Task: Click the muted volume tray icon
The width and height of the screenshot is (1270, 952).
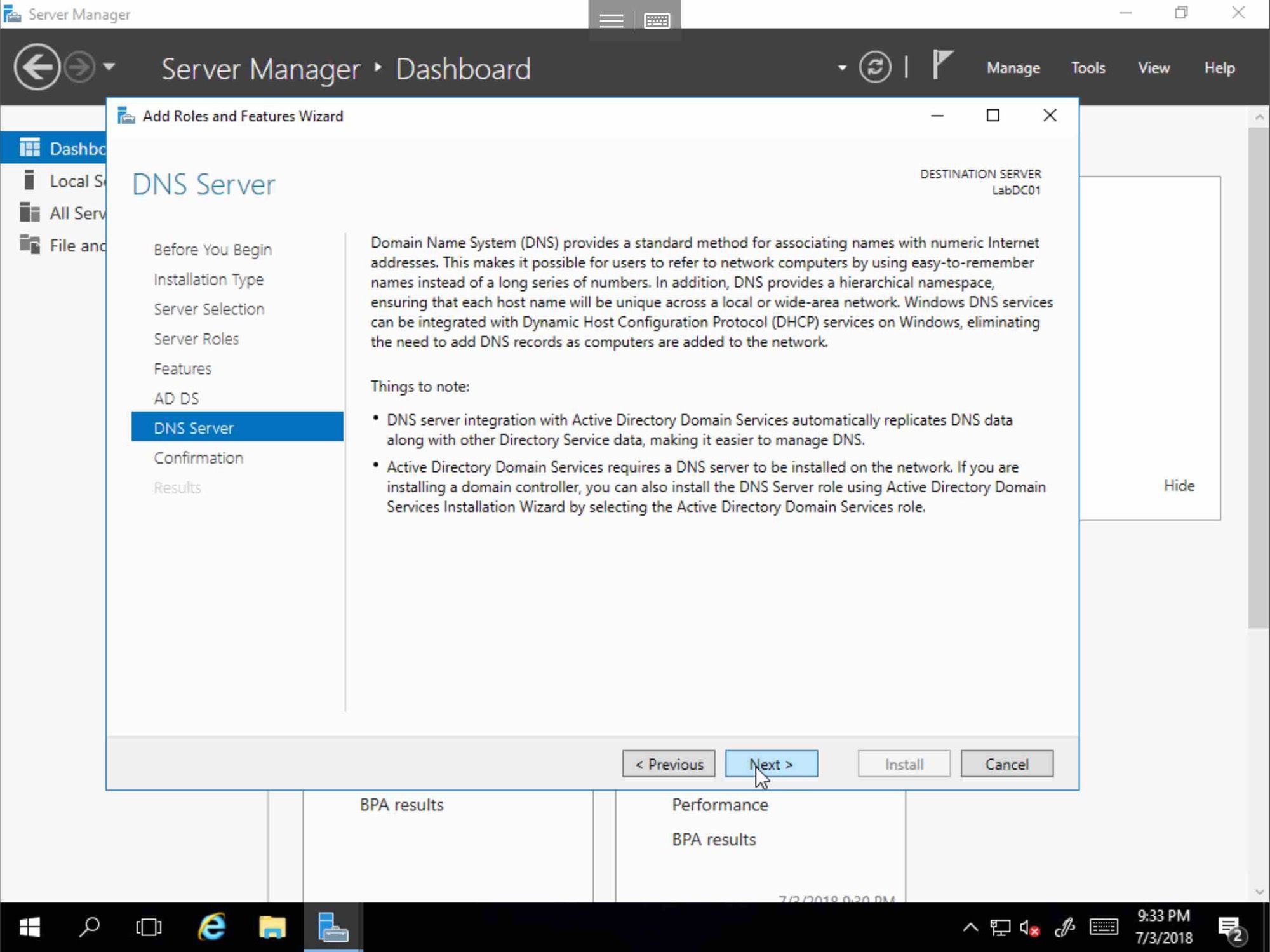Action: click(1029, 928)
